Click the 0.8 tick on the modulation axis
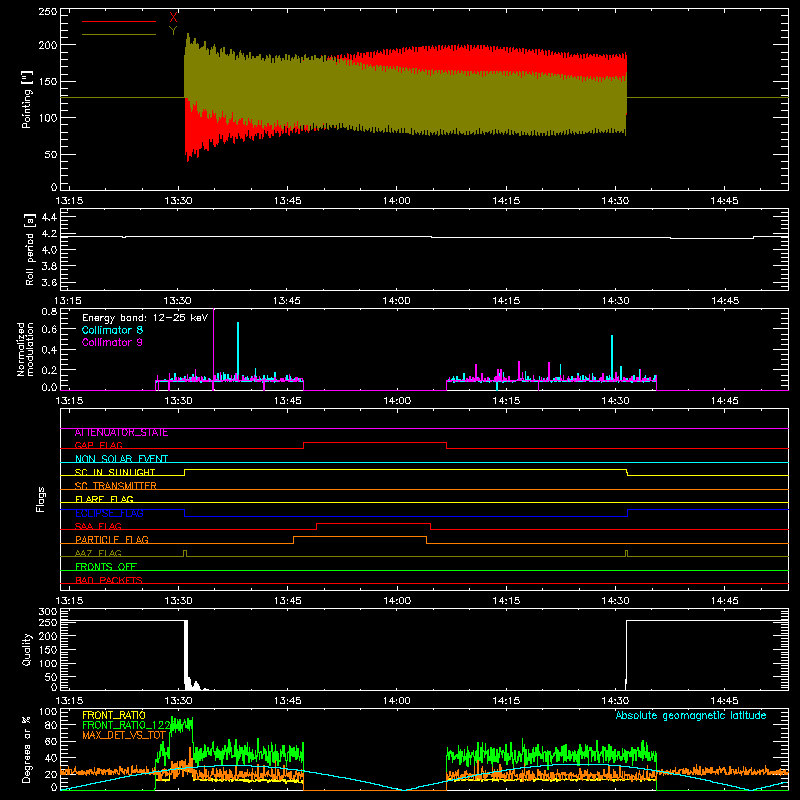Screen dimensions: 800x800 pos(48,311)
